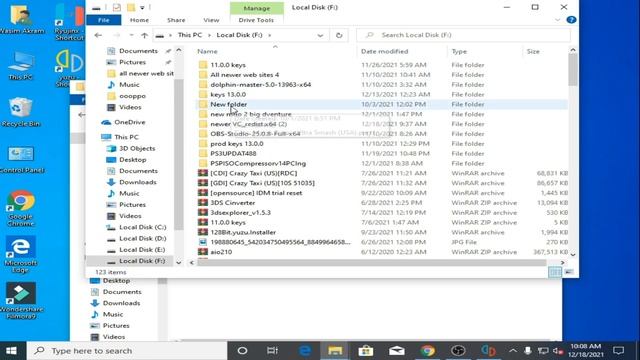
Task: Open the View ribbon tab
Action: 211,20
